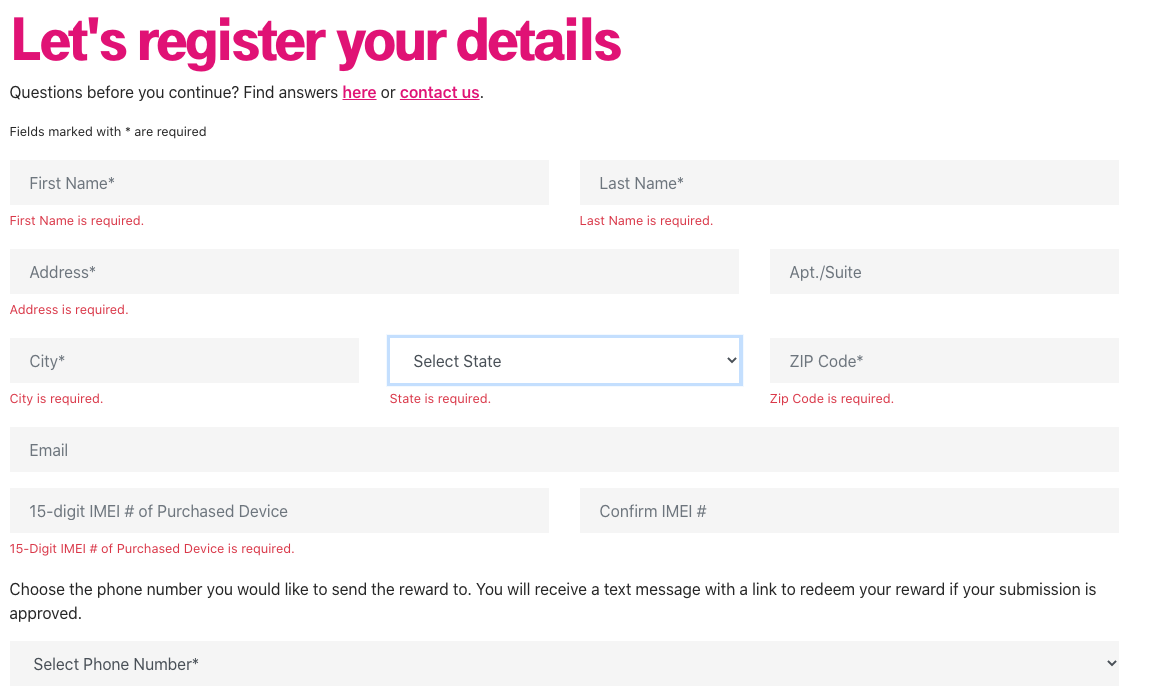Click the Email input field
This screenshot has height=697, width=1152.
tap(564, 450)
